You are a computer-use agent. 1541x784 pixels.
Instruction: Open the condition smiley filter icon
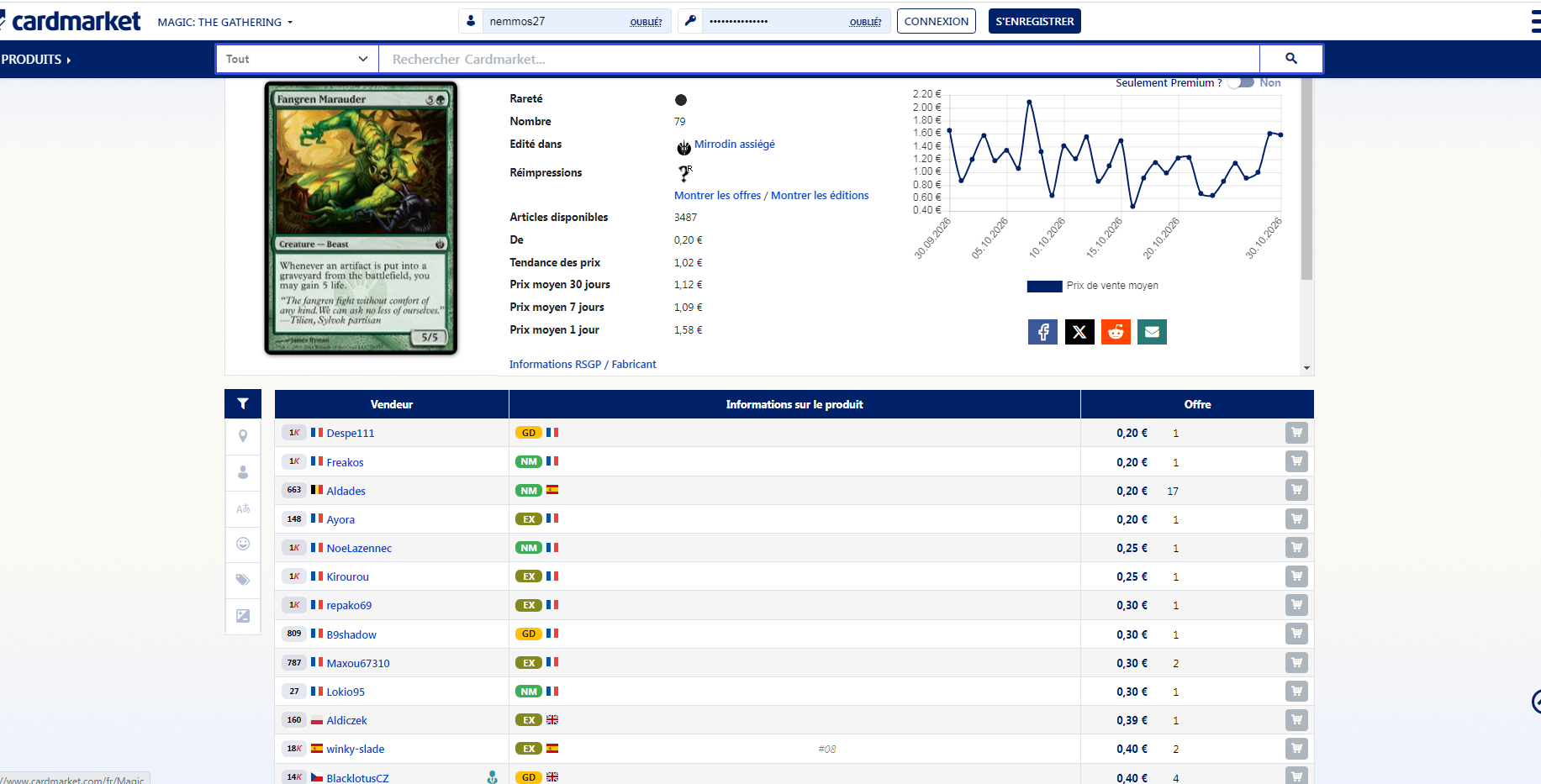(x=243, y=544)
